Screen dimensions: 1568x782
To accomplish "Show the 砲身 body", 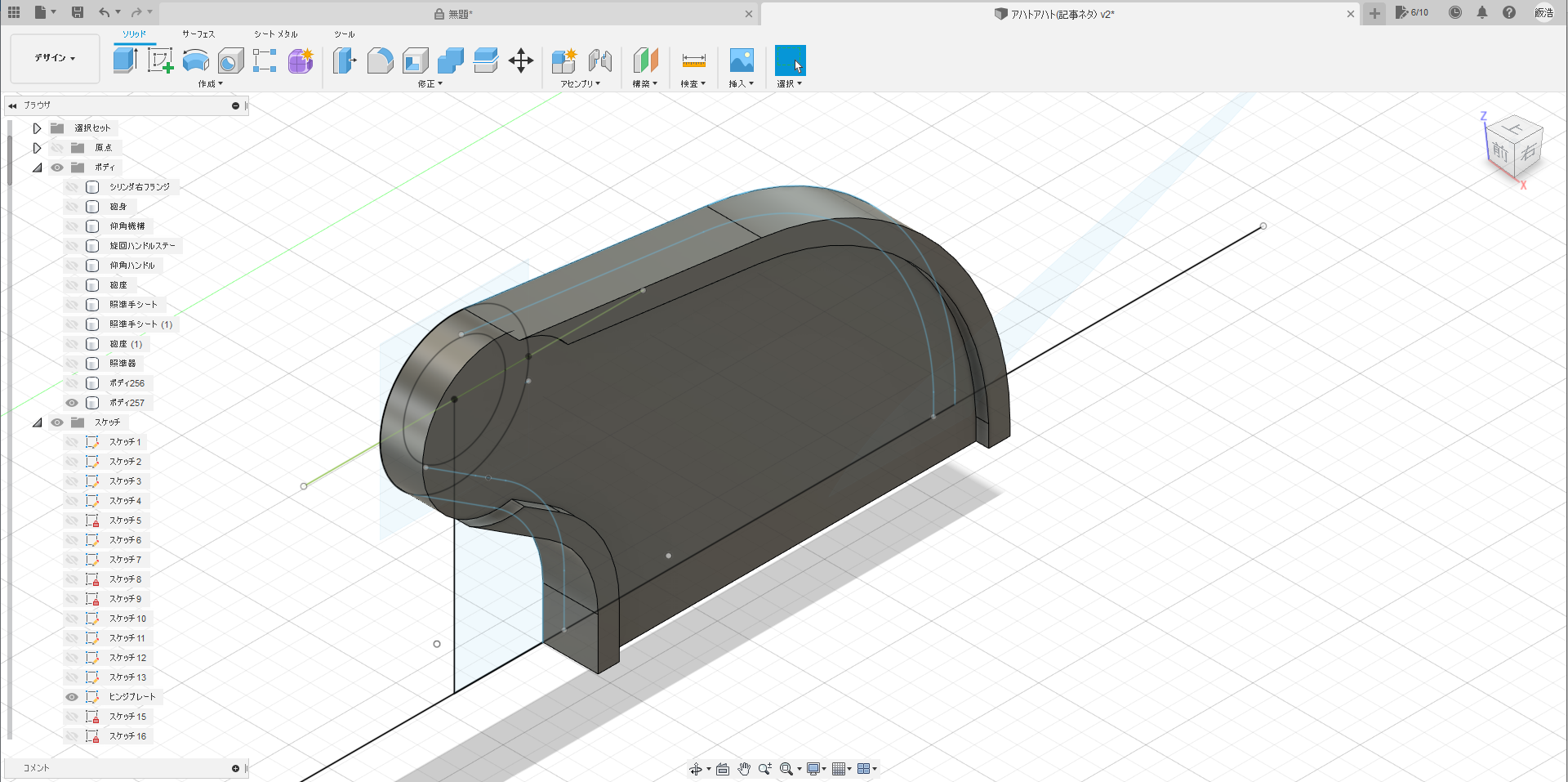I will point(72,207).
